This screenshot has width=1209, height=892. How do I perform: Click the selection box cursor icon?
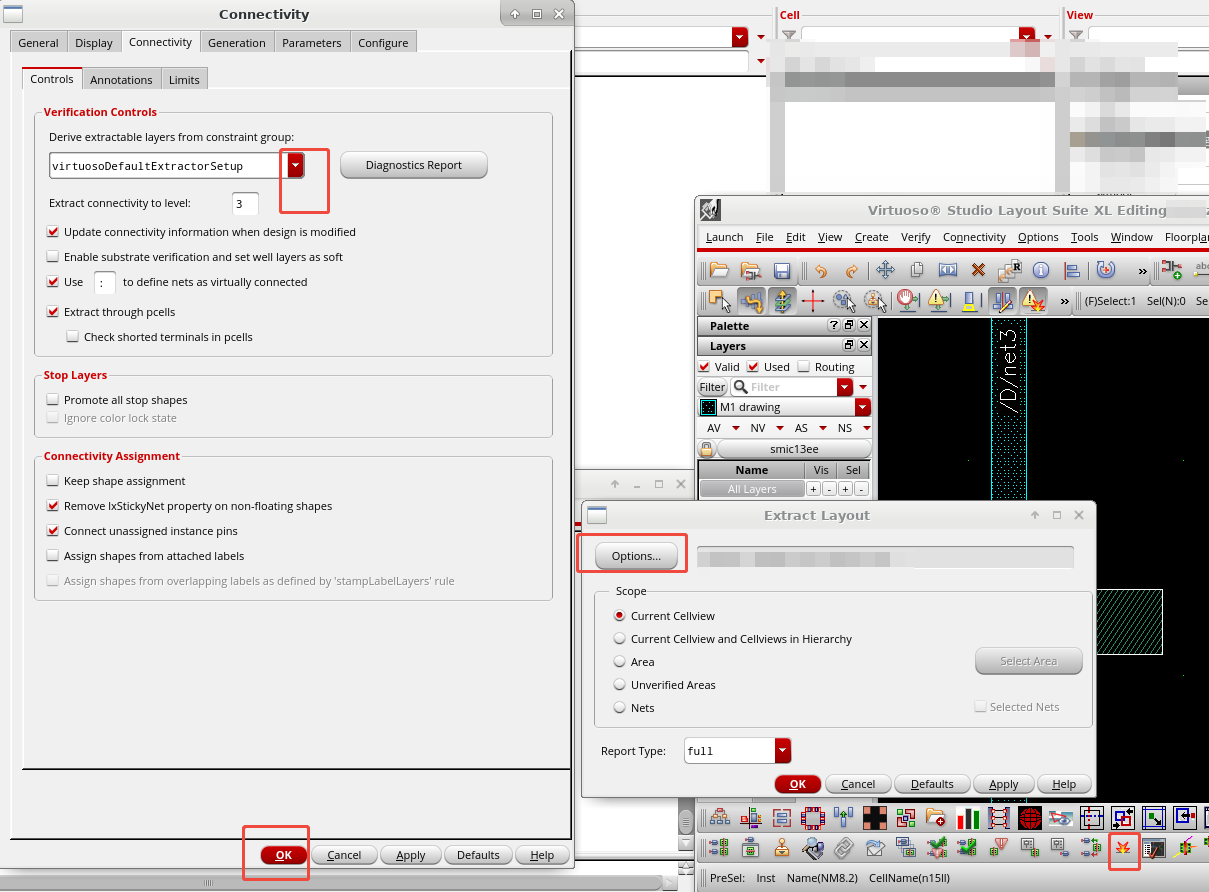719,300
